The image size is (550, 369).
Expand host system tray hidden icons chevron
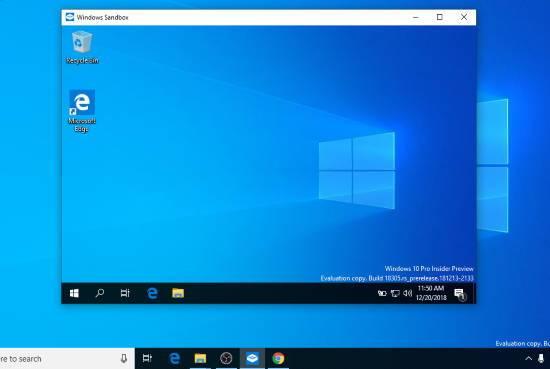528,358
